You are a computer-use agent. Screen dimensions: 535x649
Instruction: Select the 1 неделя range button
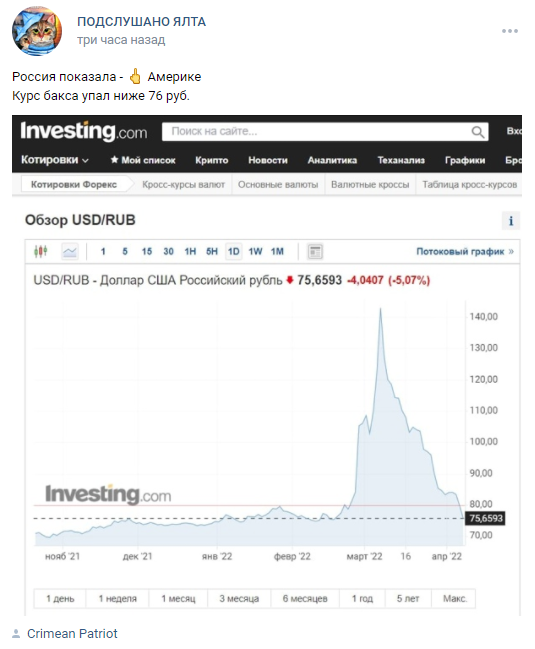(118, 599)
